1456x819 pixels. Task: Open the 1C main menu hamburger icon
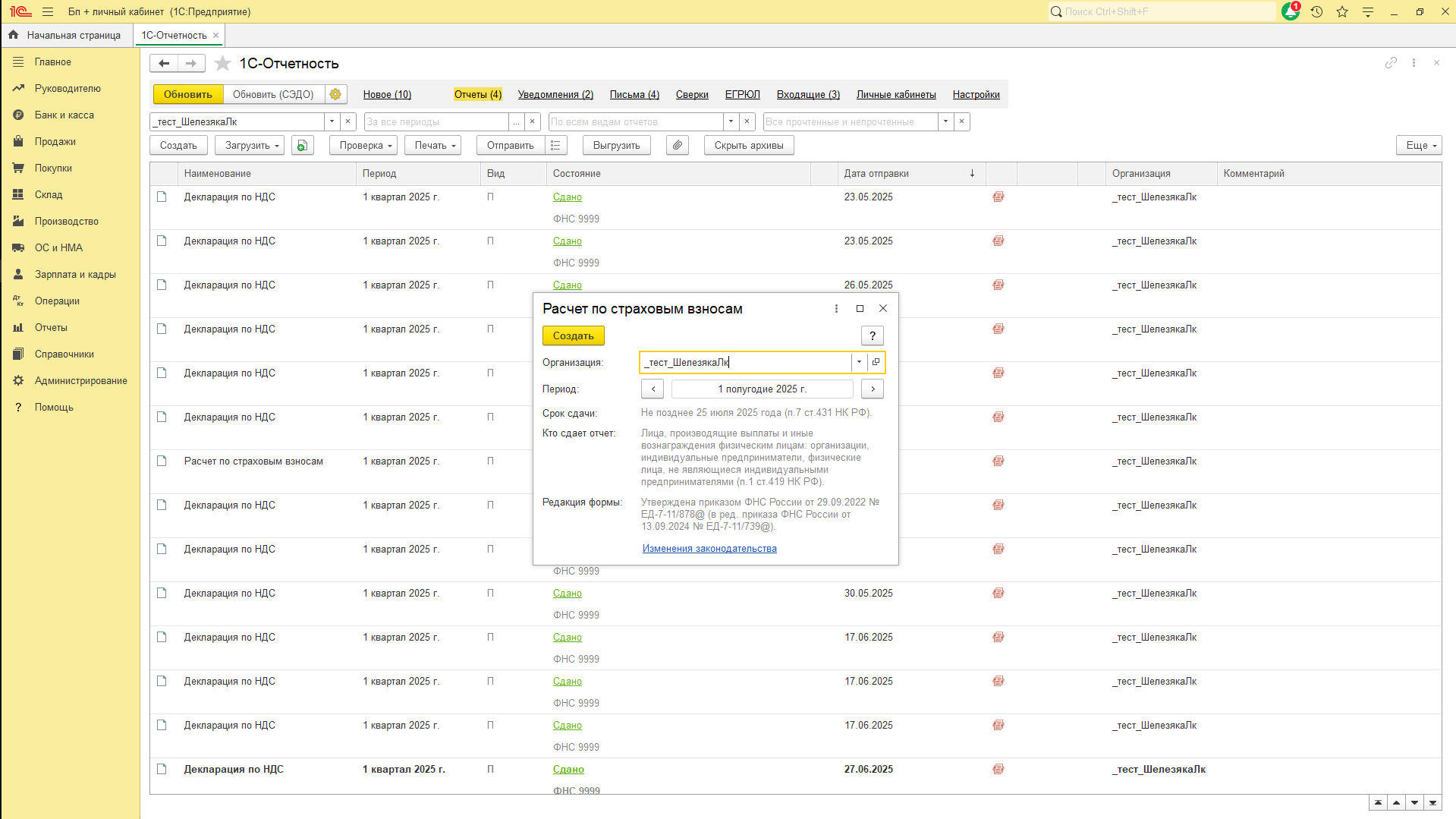[48, 11]
